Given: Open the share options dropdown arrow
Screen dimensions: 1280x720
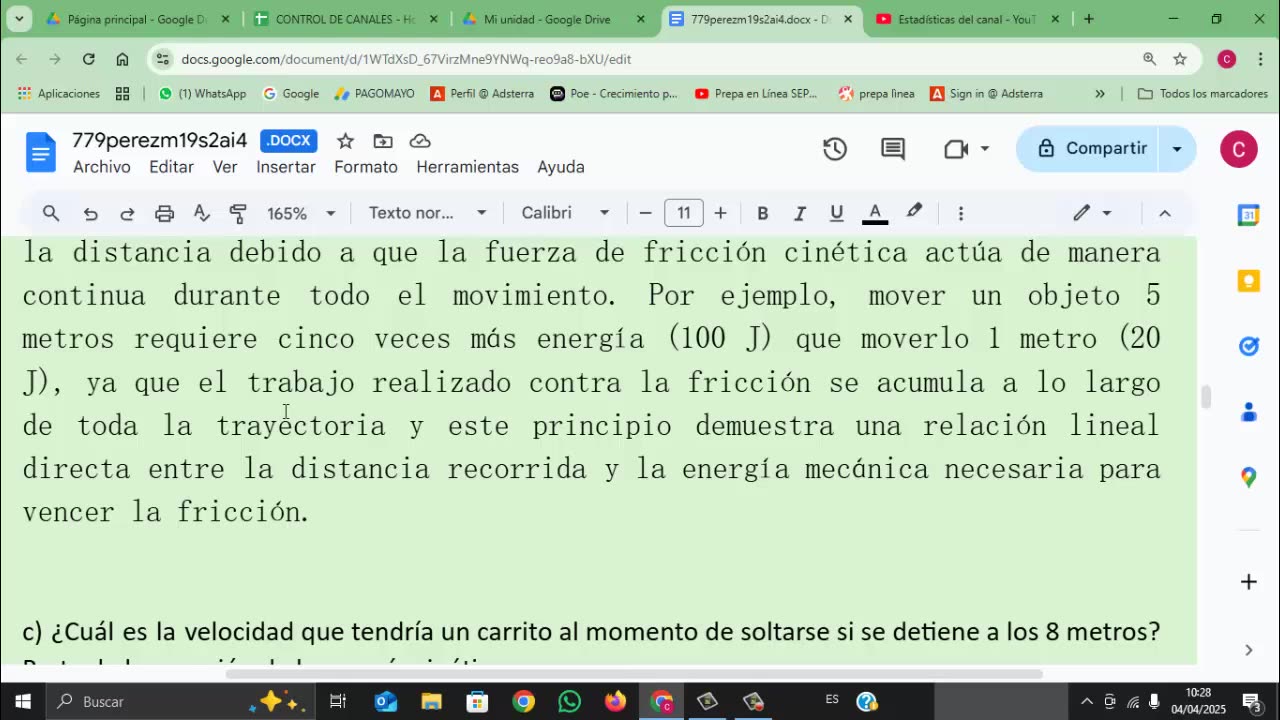Looking at the screenshot, I should [1177, 149].
